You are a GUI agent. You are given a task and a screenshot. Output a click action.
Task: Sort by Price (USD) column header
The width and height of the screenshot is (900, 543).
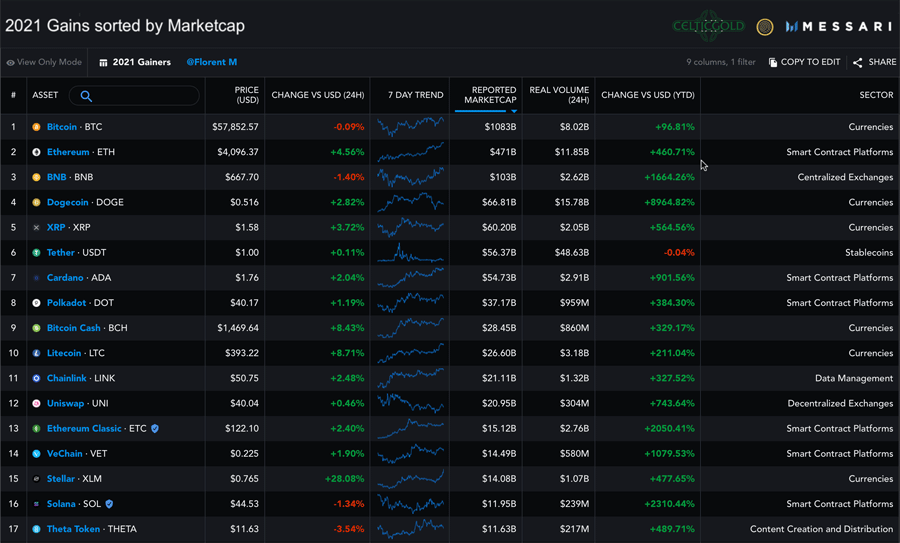click(245, 95)
